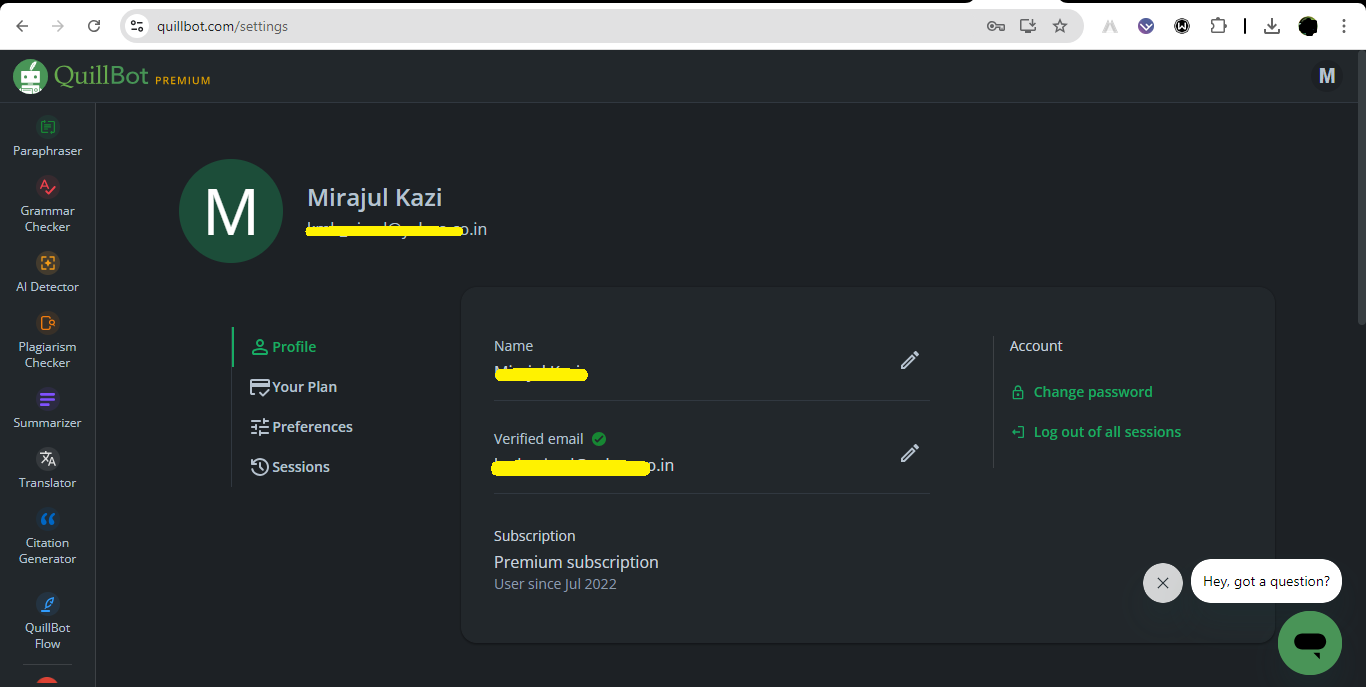This screenshot has width=1366, height=687.
Task: Click the page vertical scrollbar
Action: coord(1360,190)
